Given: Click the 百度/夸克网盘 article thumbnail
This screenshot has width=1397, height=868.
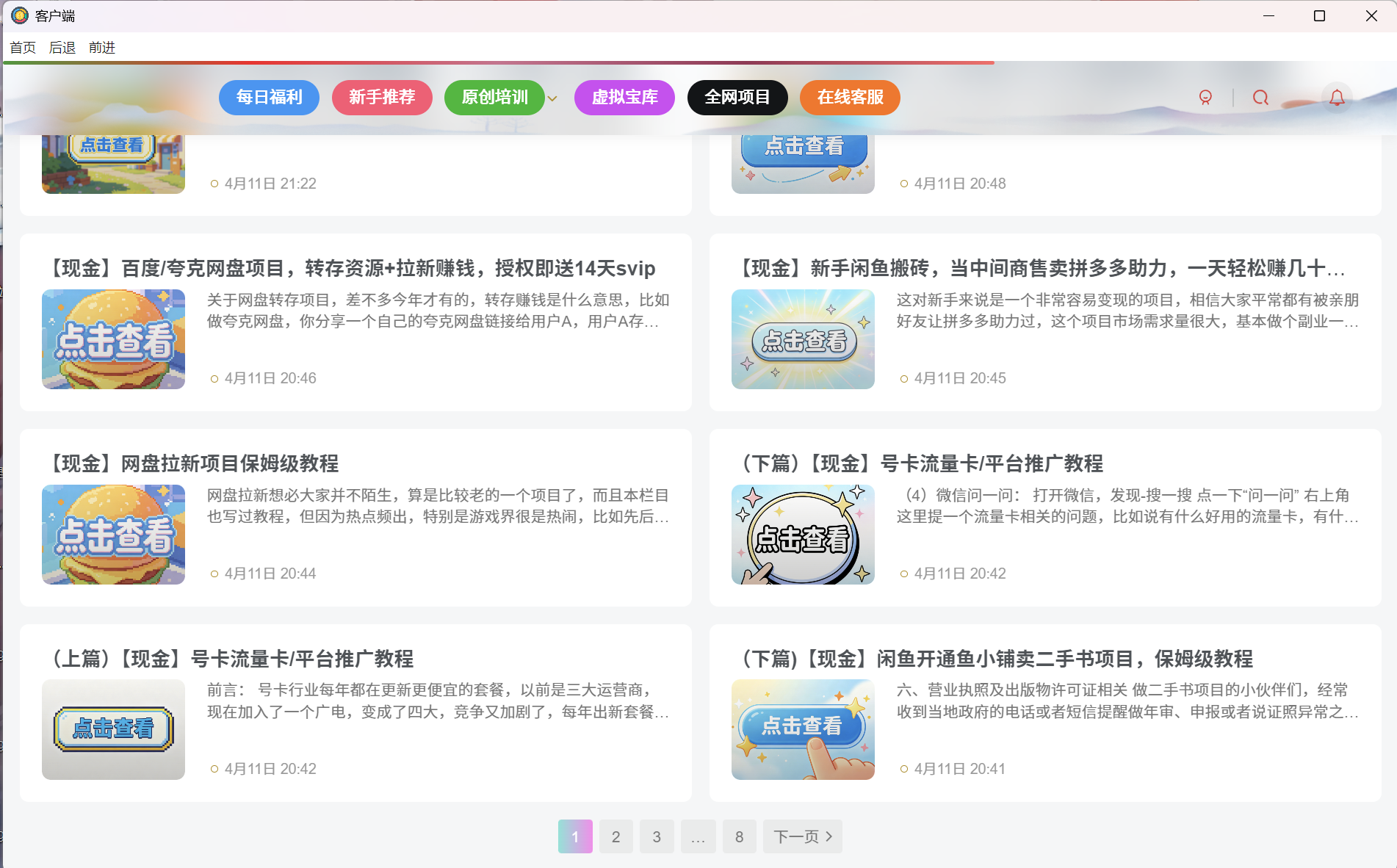Looking at the screenshot, I should [113, 339].
